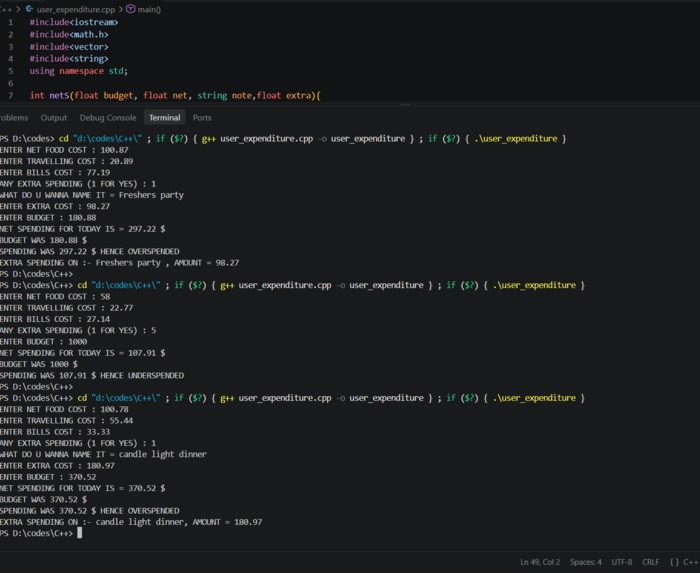Click the terminal cursor at last prompt
700x573 pixels.
click(79, 533)
